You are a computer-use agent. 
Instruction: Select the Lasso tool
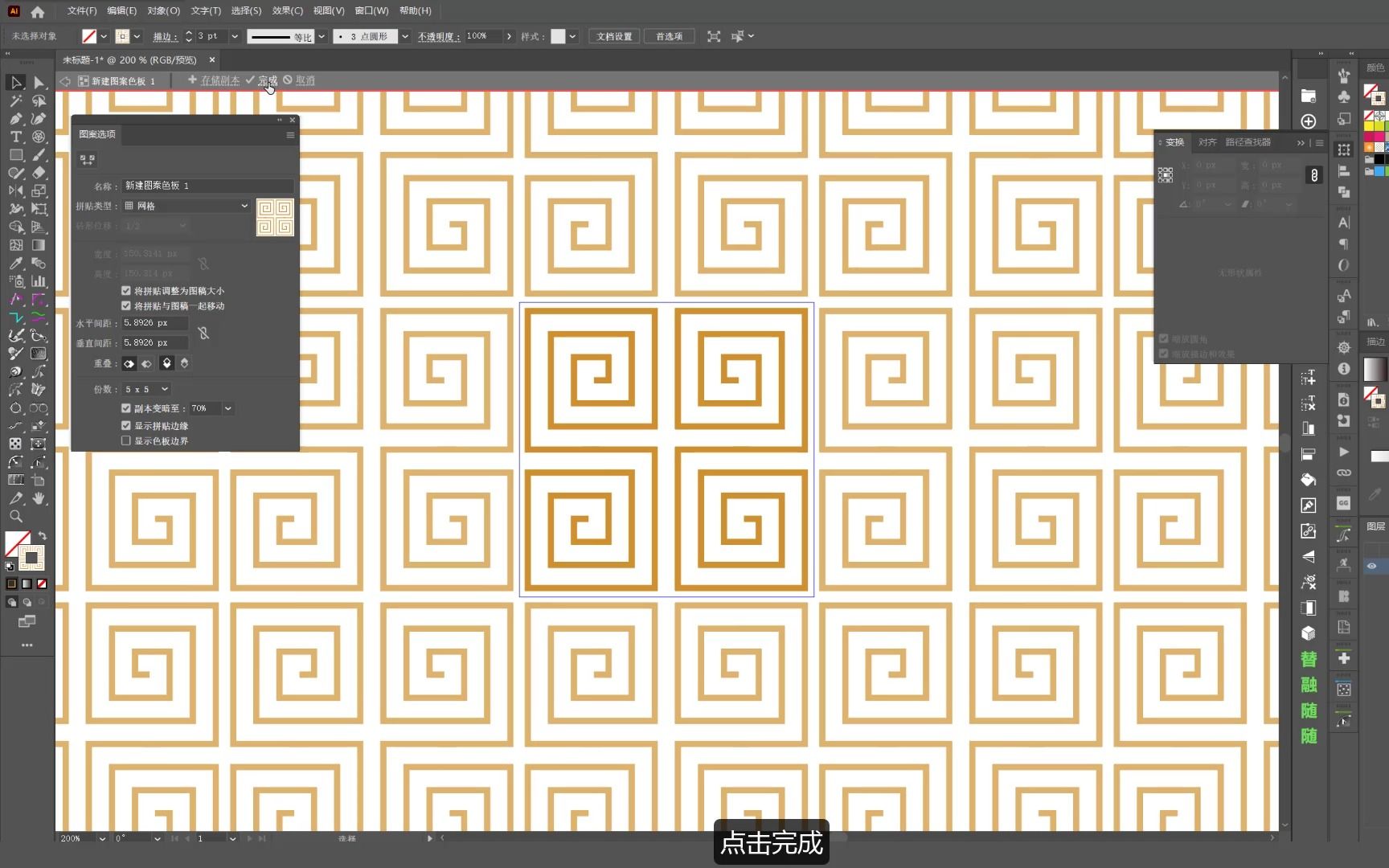39,100
